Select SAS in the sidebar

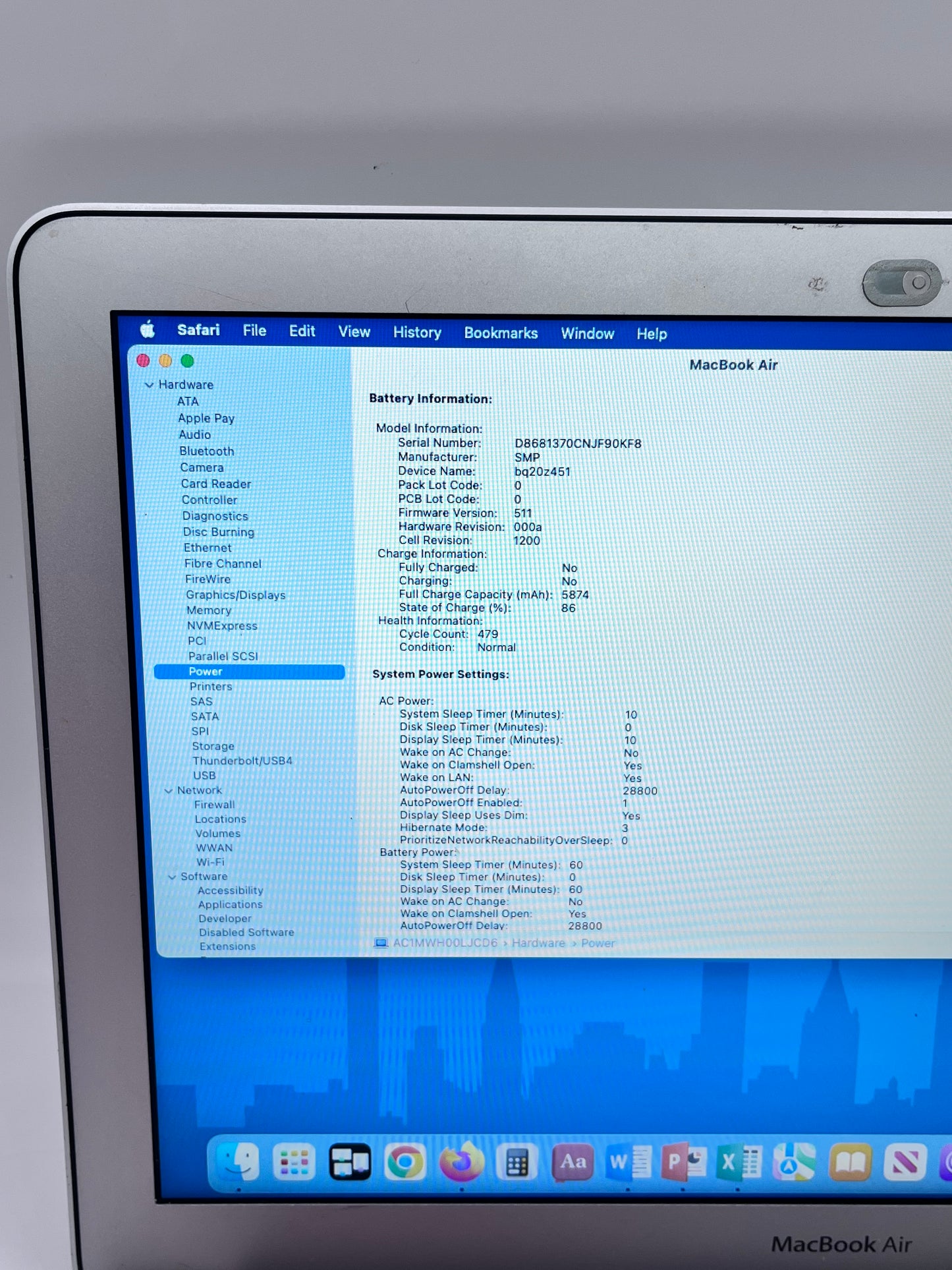tap(202, 702)
